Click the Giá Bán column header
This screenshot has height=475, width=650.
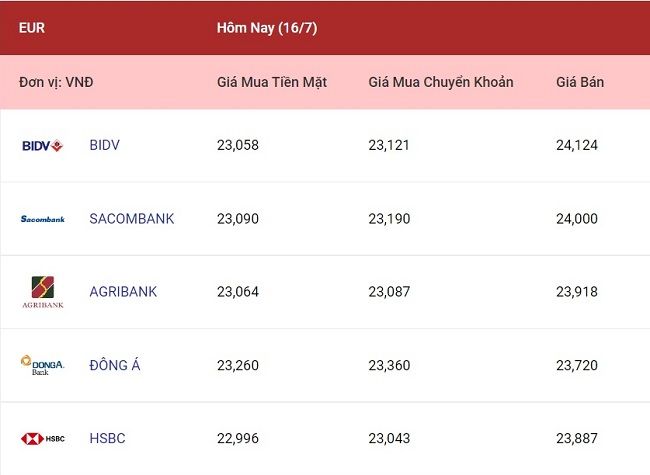(x=580, y=82)
